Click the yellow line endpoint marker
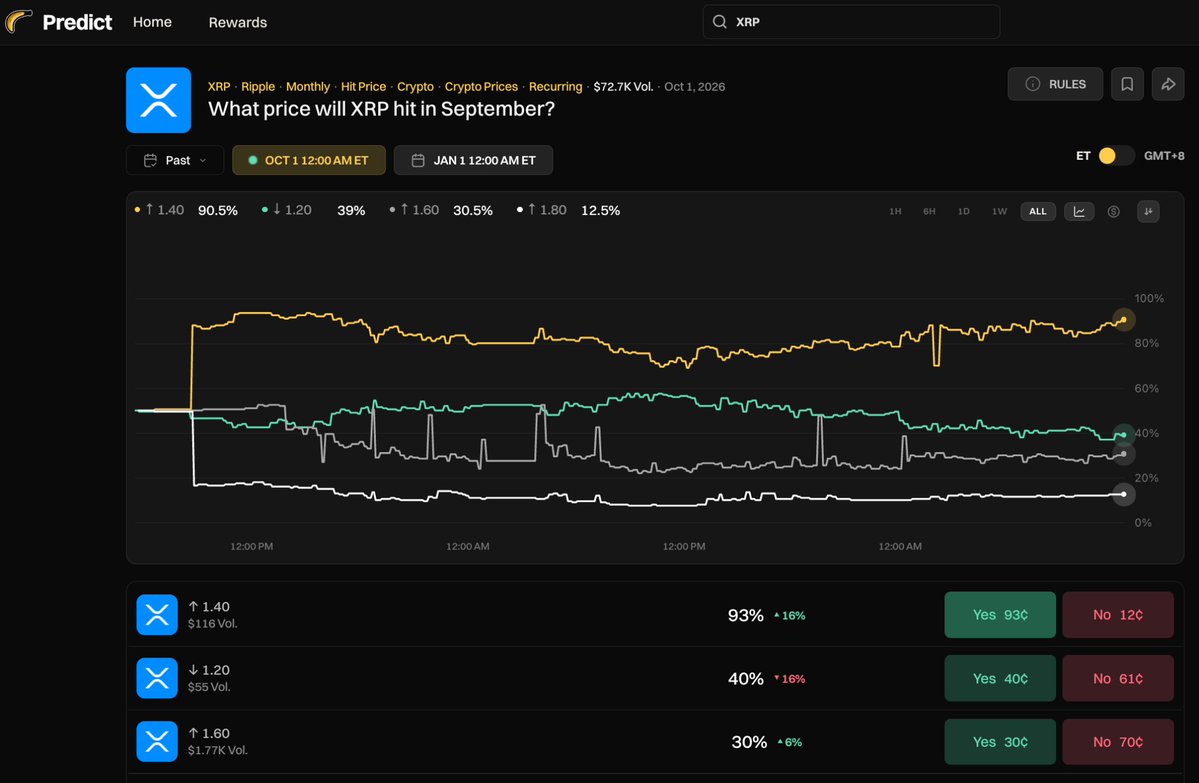The width and height of the screenshot is (1199, 783). (1123, 320)
